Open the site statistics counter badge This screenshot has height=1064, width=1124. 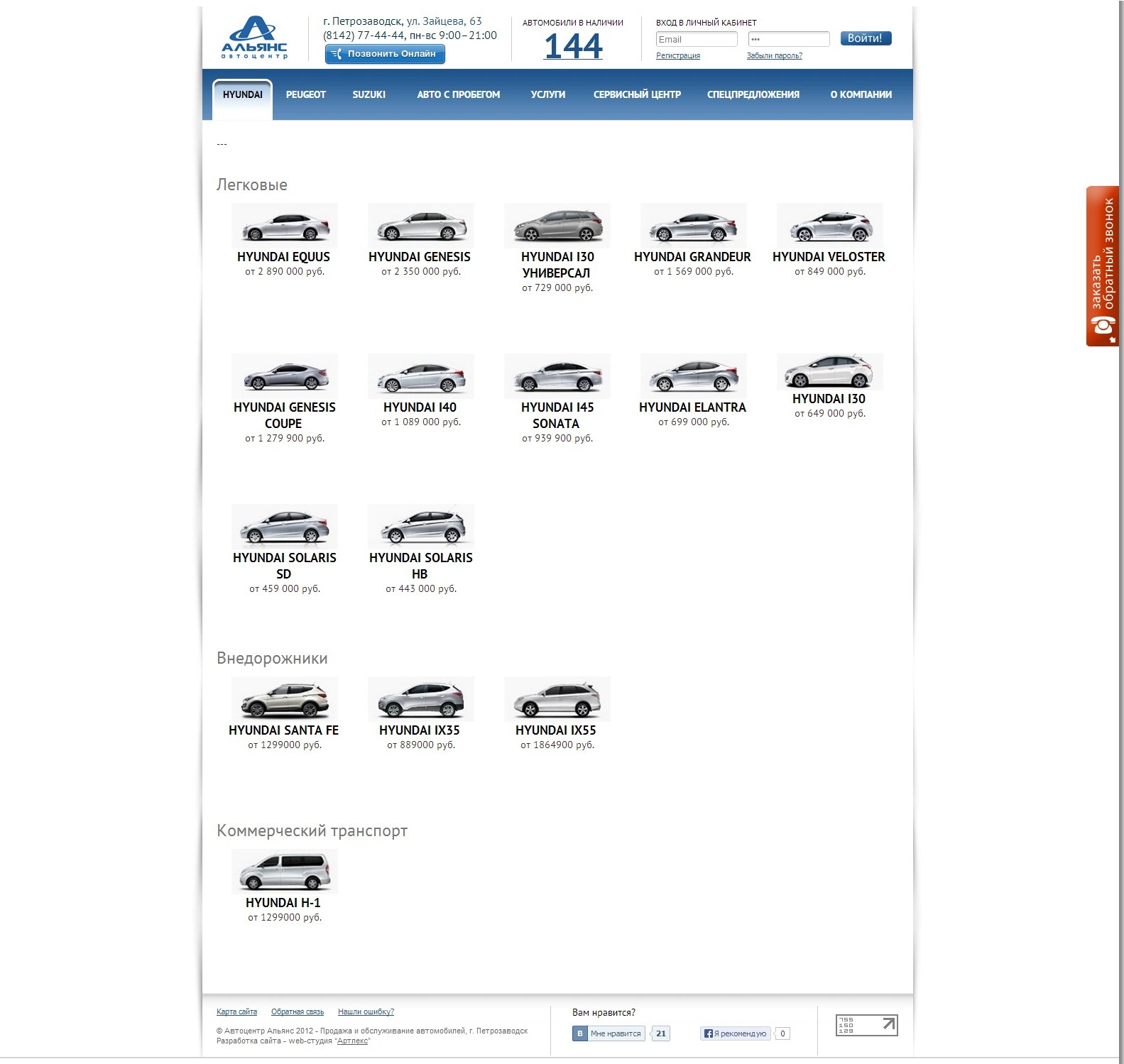[866, 1025]
